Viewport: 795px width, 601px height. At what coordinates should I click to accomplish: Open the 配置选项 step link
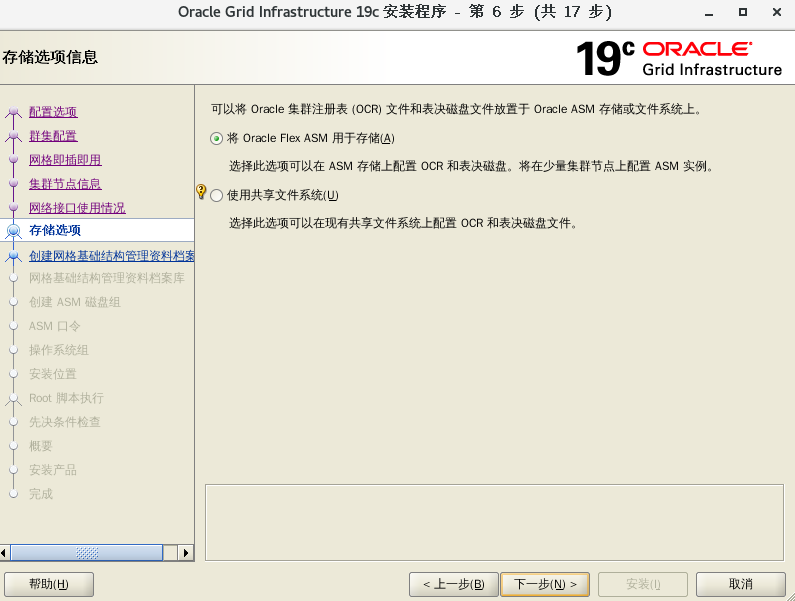pos(53,112)
